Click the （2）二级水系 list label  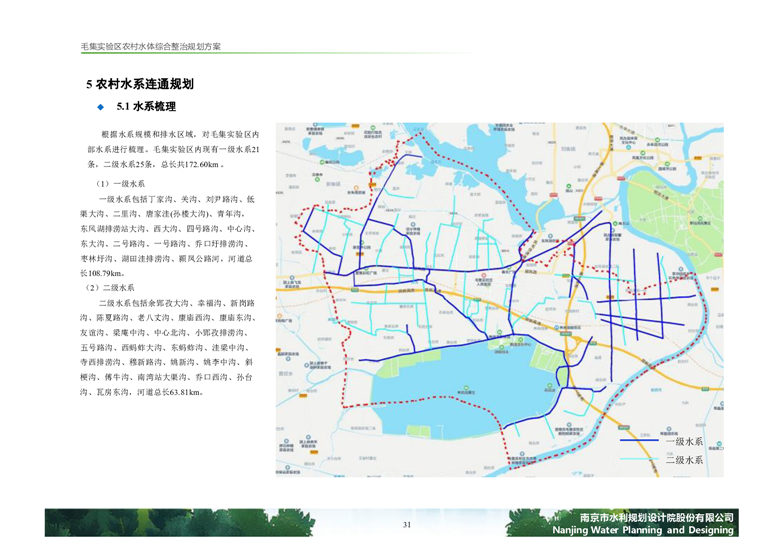(120, 287)
